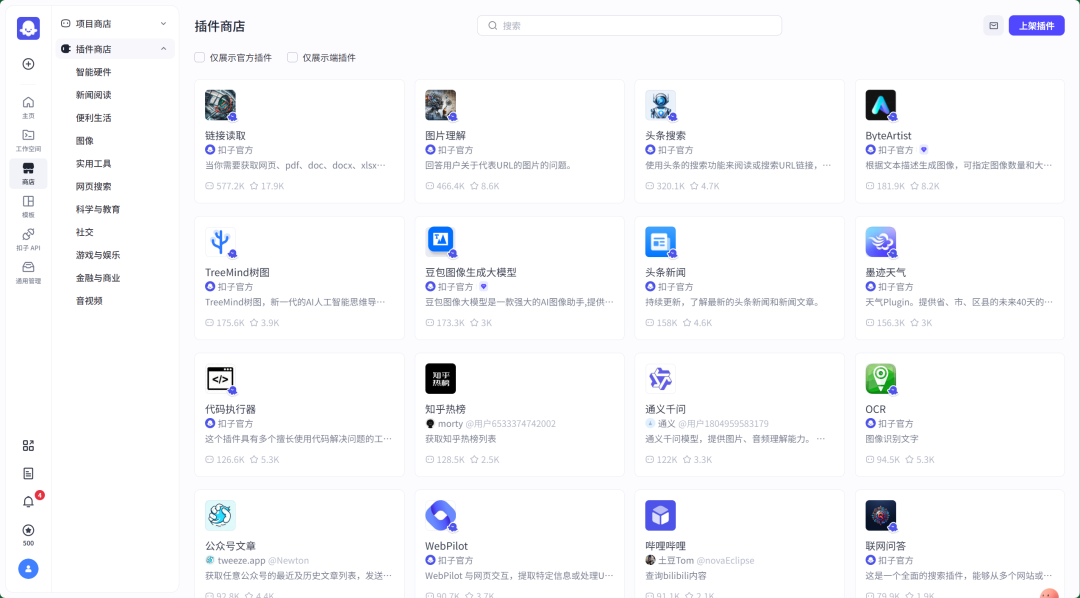Expand the 项目商店 dropdown
The width and height of the screenshot is (1080, 598).
(x=113, y=22)
